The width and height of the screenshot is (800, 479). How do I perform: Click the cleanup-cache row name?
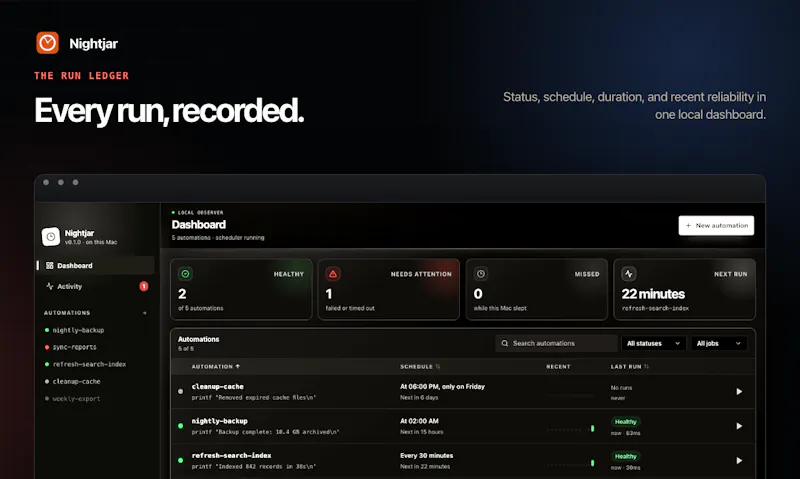tap(218, 387)
